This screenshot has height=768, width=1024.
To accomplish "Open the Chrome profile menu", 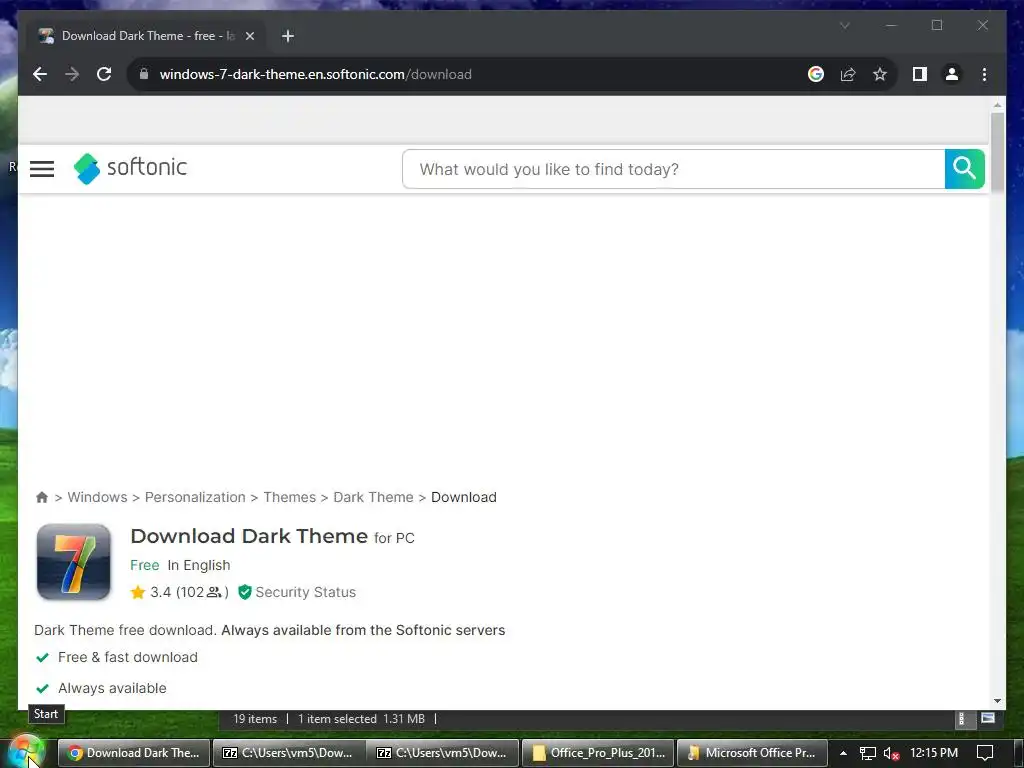I will pos(952,74).
